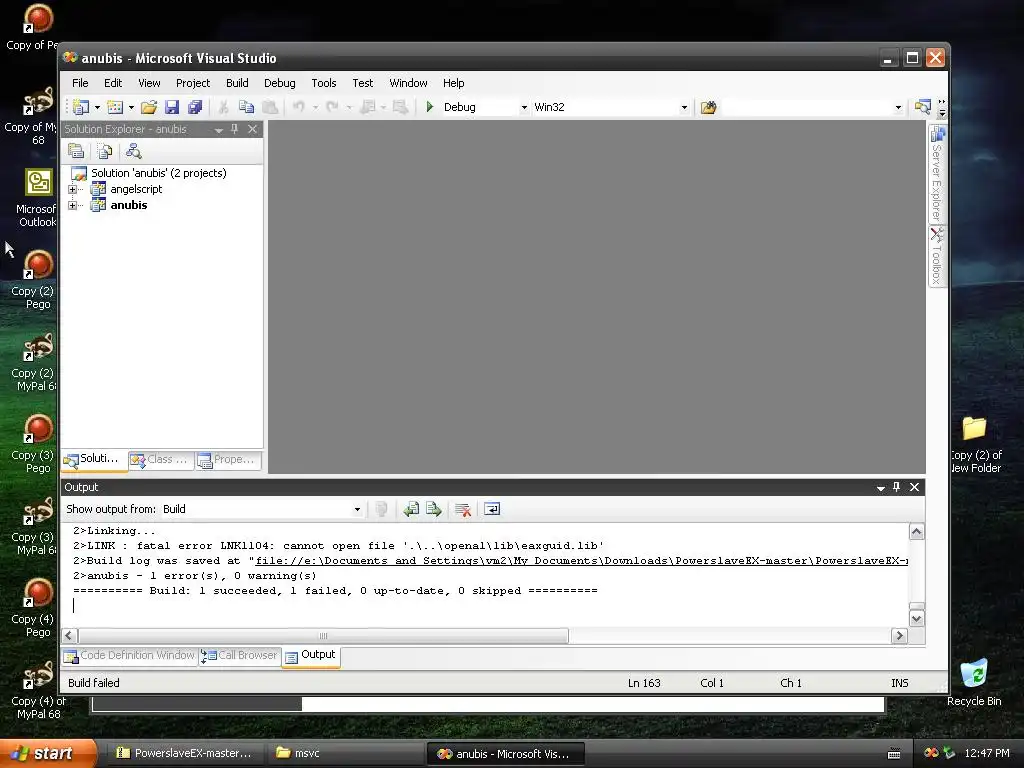Click the Find in Files icon
The height and width of the screenshot is (768, 1024).
[709, 107]
